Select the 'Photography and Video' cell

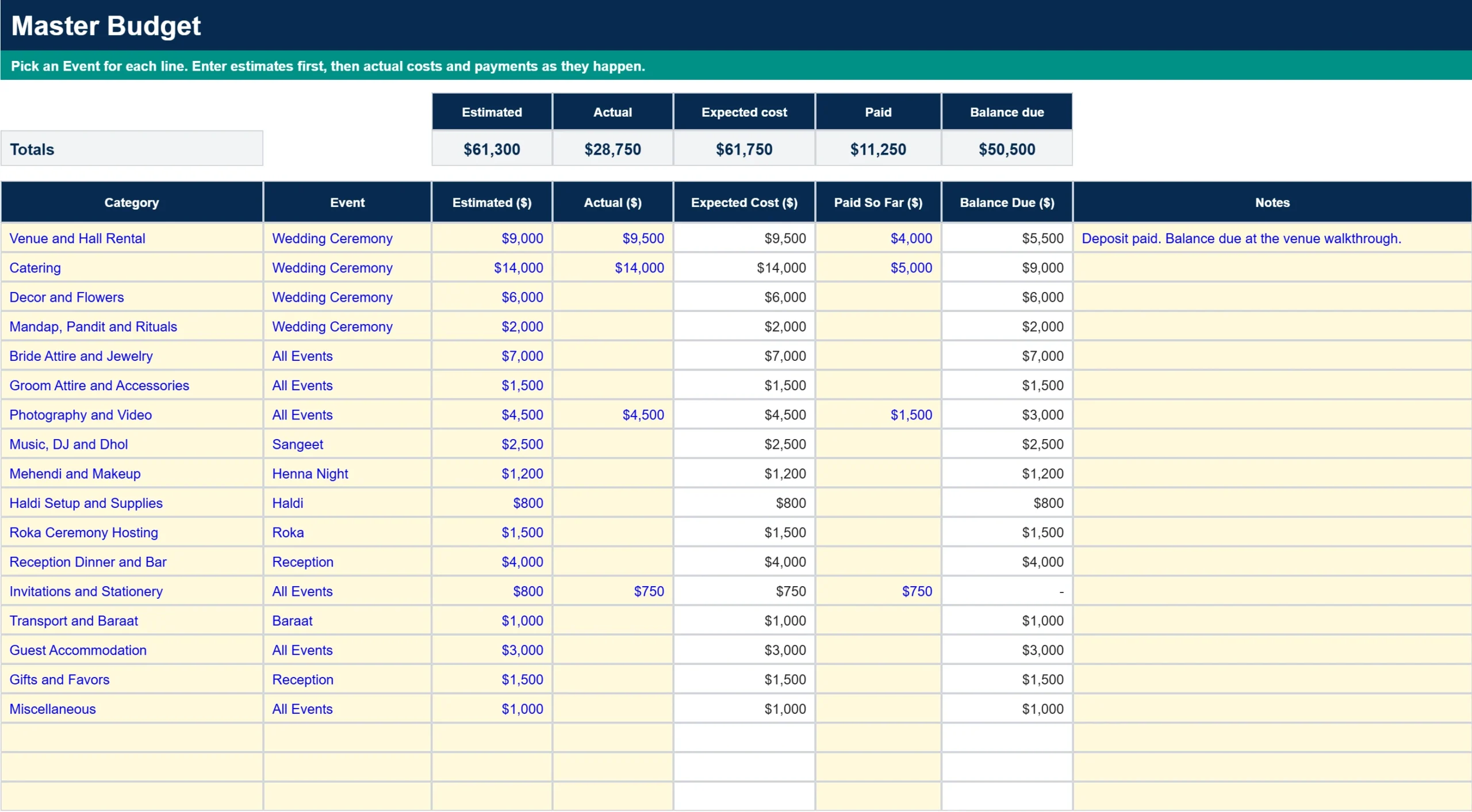click(x=132, y=414)
